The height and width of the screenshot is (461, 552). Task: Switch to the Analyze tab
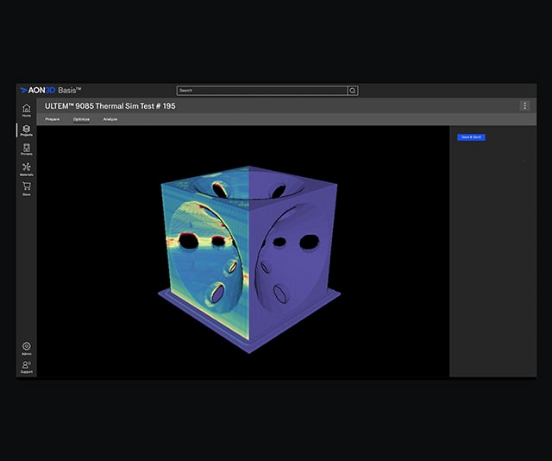pos(110,119)
